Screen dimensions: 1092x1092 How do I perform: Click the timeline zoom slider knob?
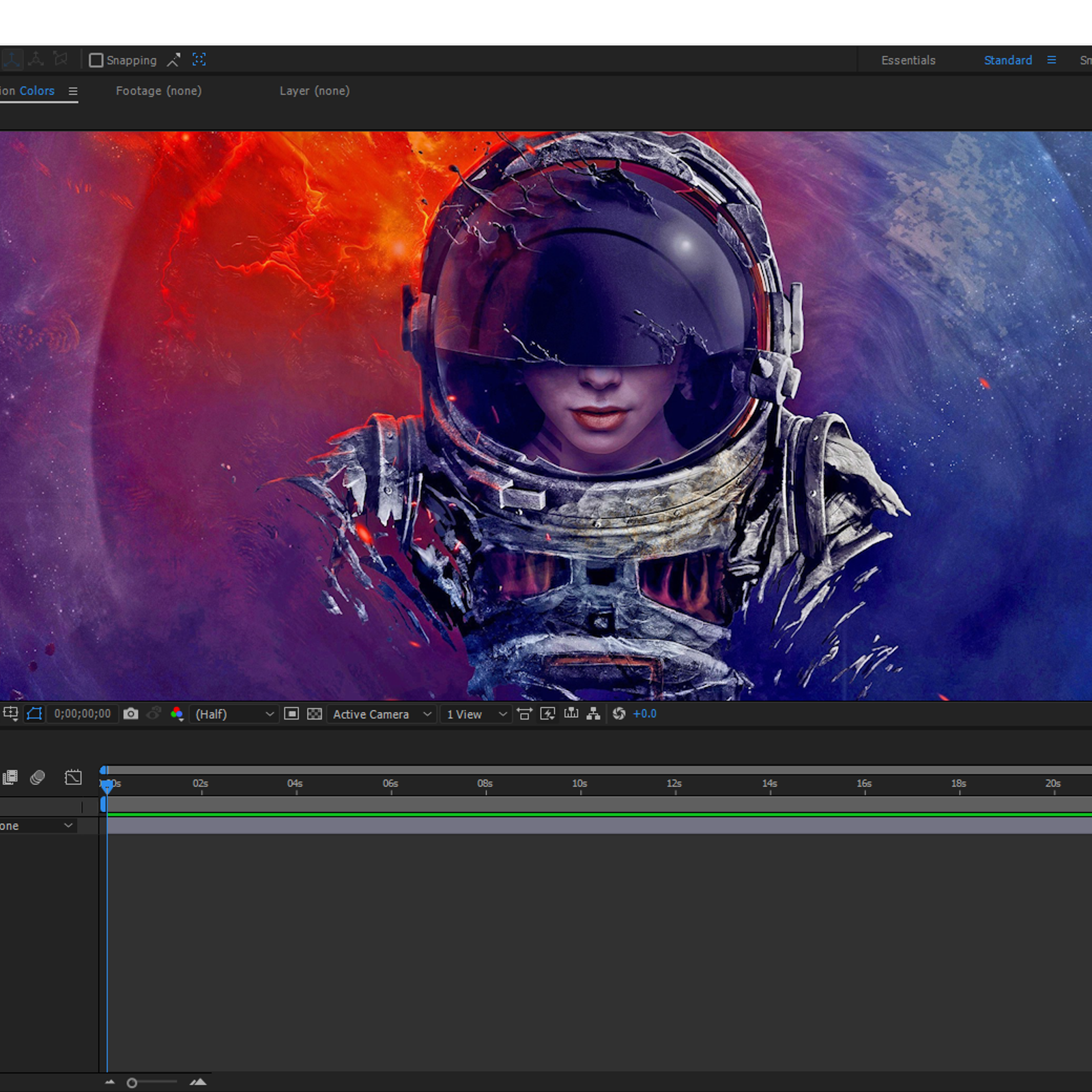[132, 1082]
